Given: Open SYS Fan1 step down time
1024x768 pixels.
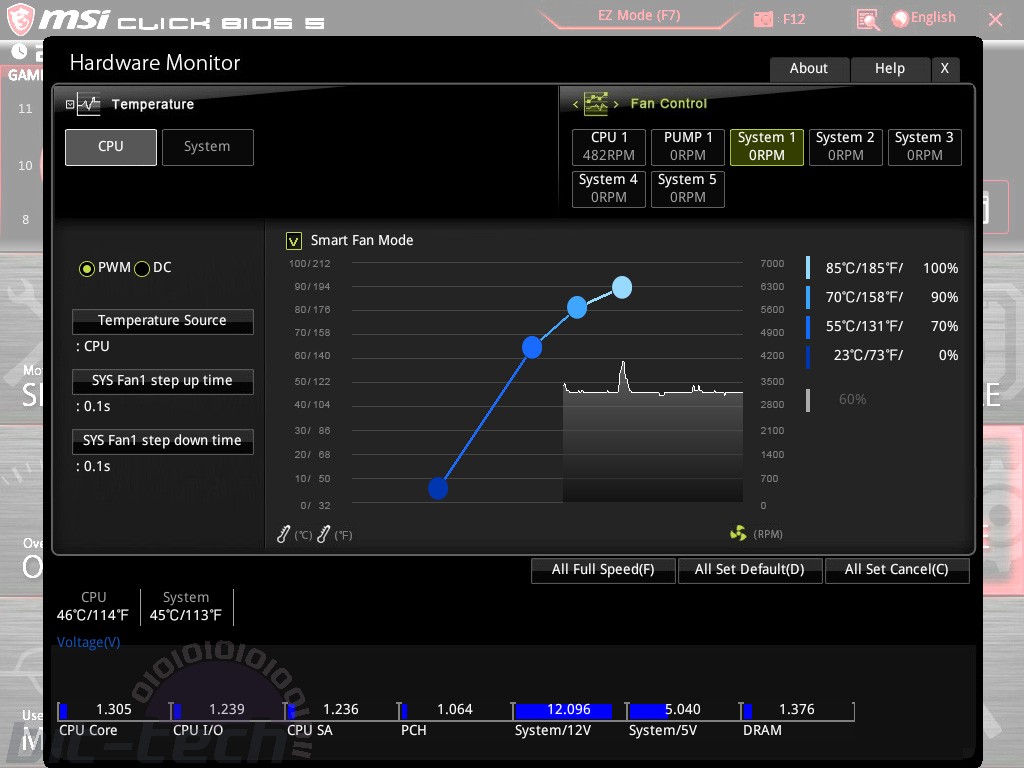Looking at the screenshot, I should click(163, 441).
